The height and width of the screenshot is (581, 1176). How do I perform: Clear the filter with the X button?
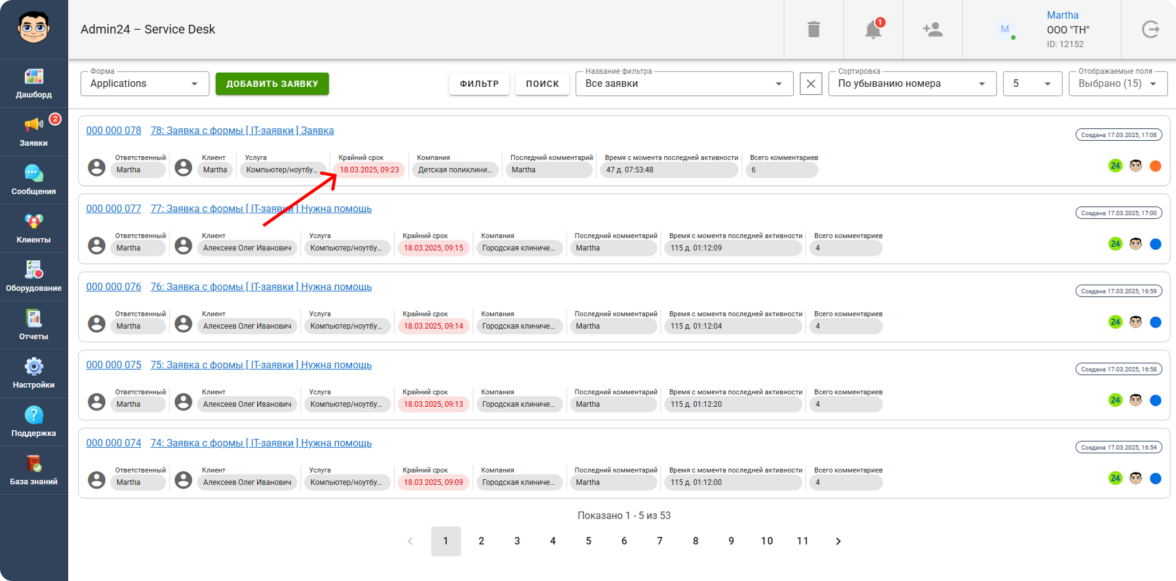[x=811, y=84]
